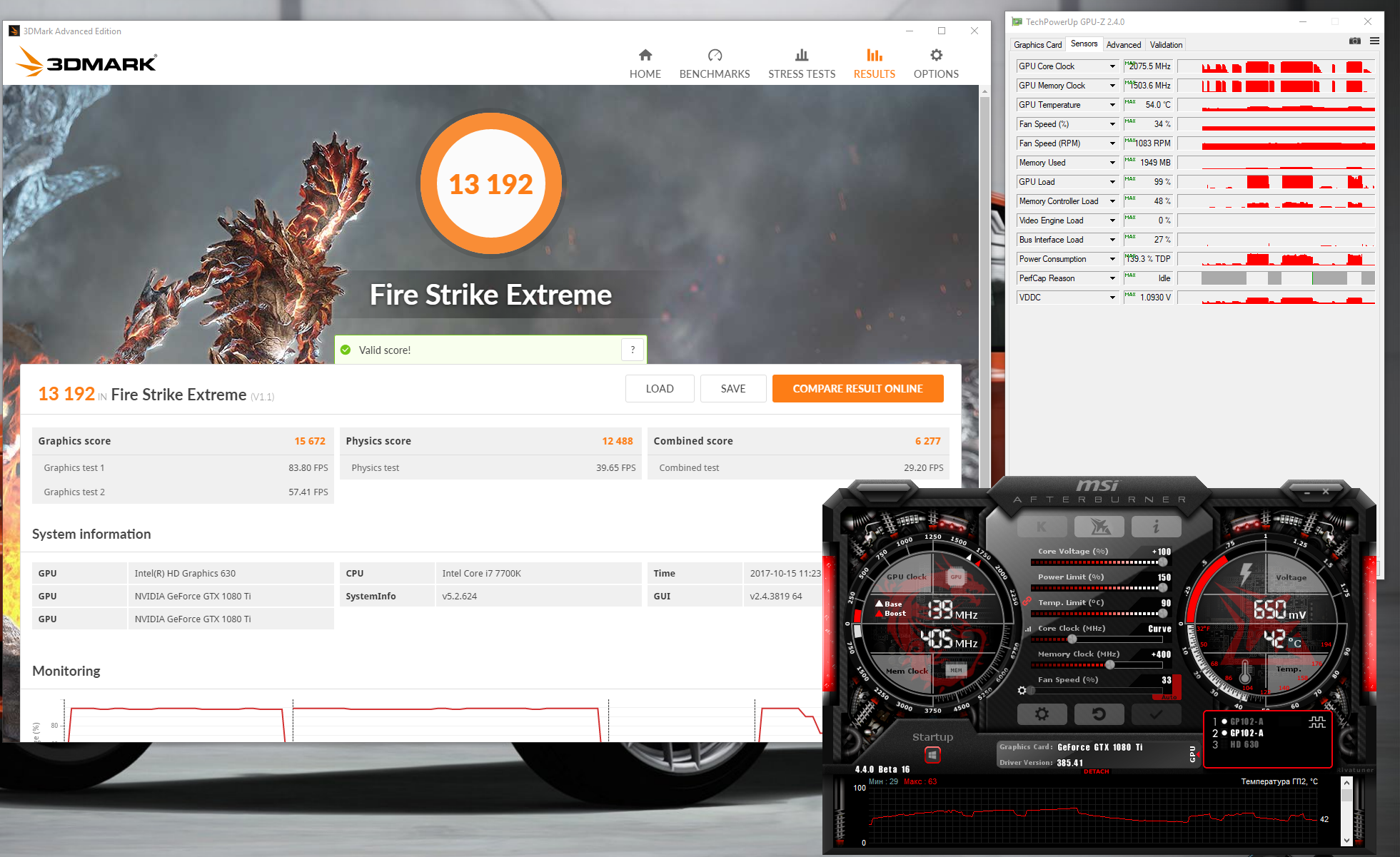Viewport: 1400px width, 857px height.
Task: Click the help question mark beside Valid score
Action: click(x=633, y=350)
